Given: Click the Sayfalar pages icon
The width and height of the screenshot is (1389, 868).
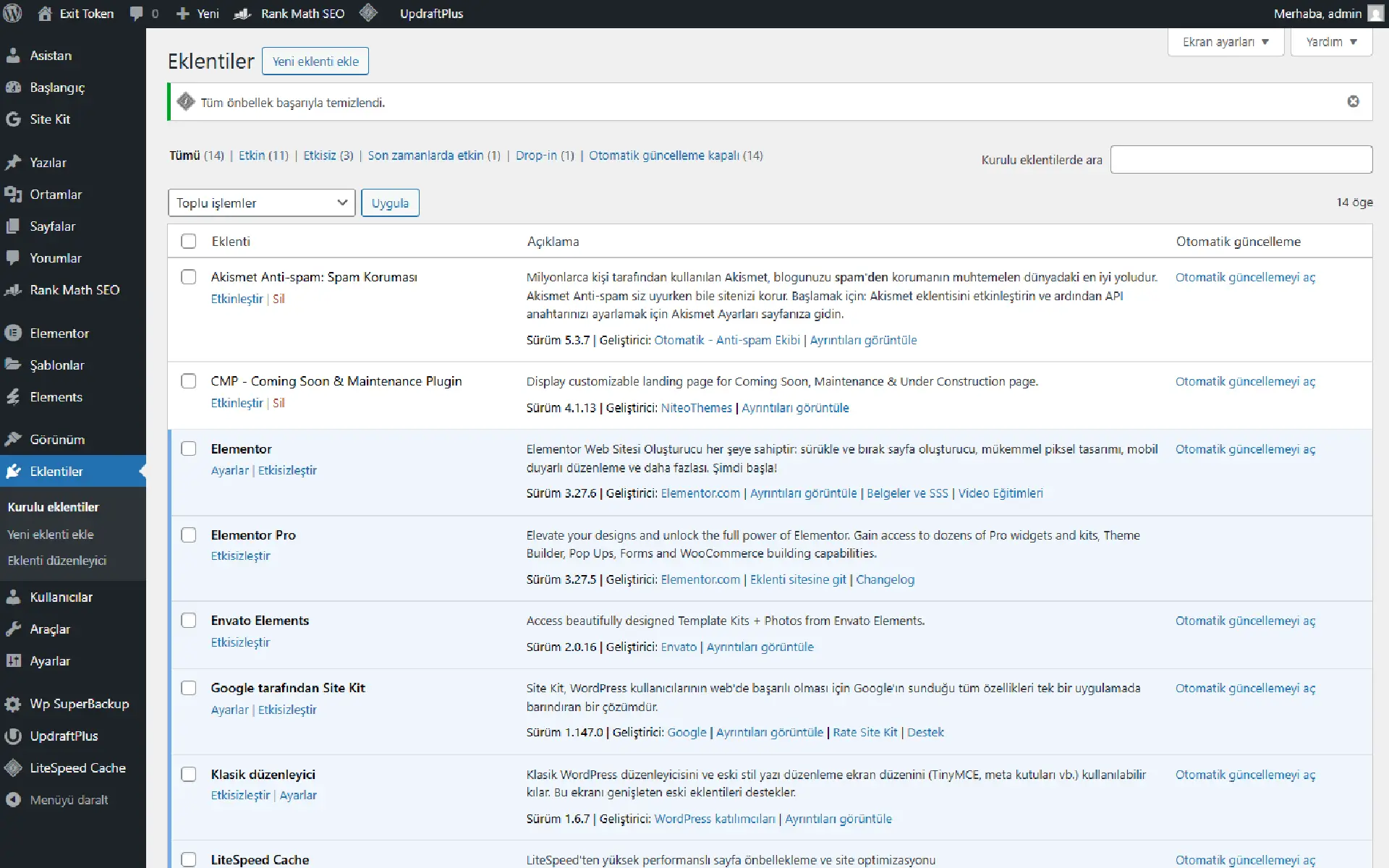Looking at the screenshot, I should pyautogui.click(x=13, y=226).
